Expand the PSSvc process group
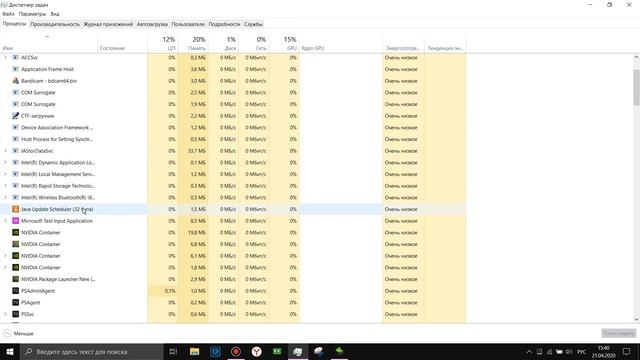This screenshot has width=640, height=360. coord(5,314)
